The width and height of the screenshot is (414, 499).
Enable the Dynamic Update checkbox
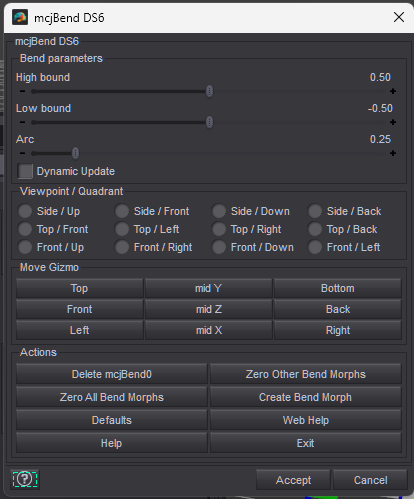tap(25, 171)
